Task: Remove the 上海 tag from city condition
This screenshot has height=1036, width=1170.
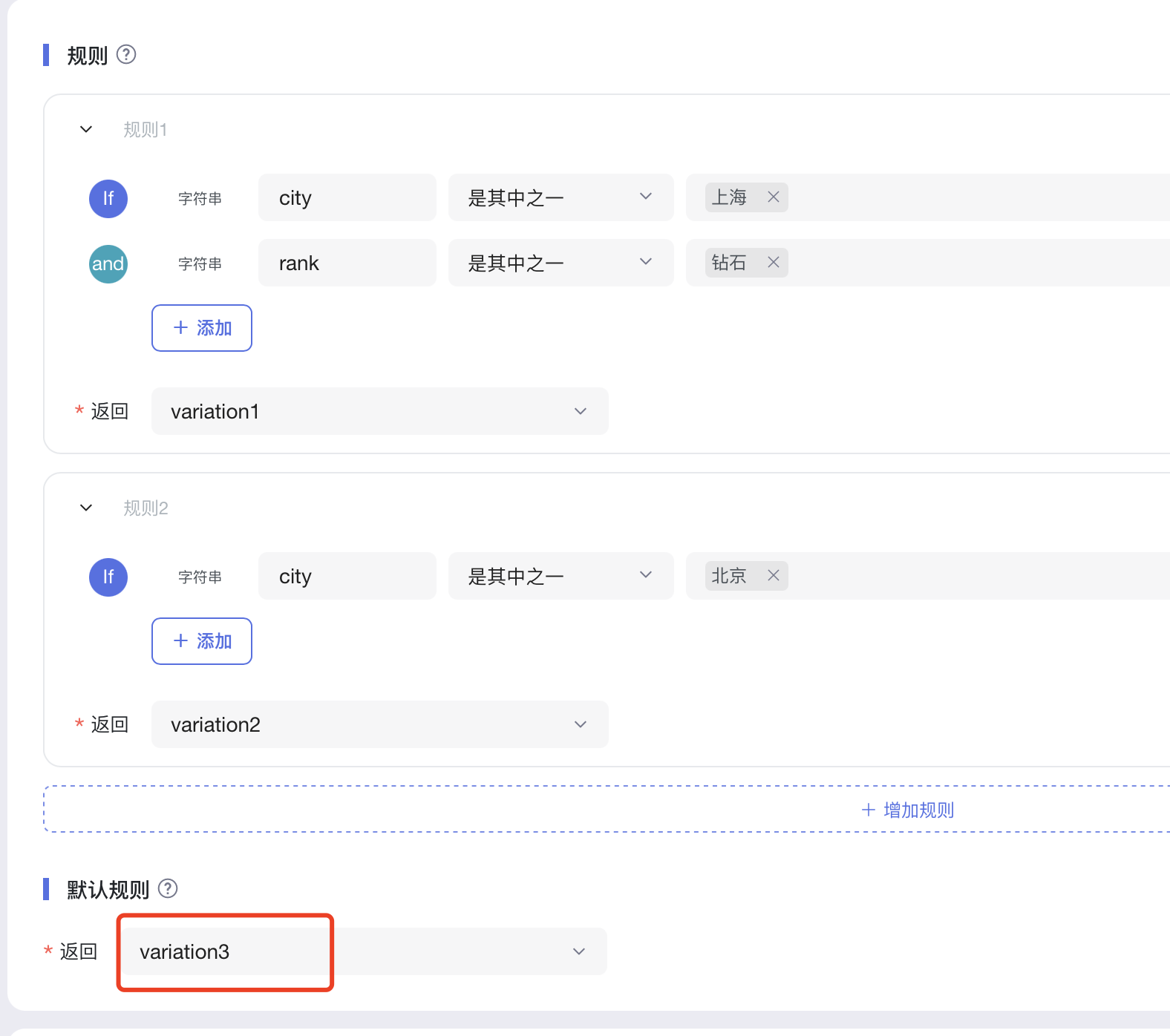Action: 773,197
